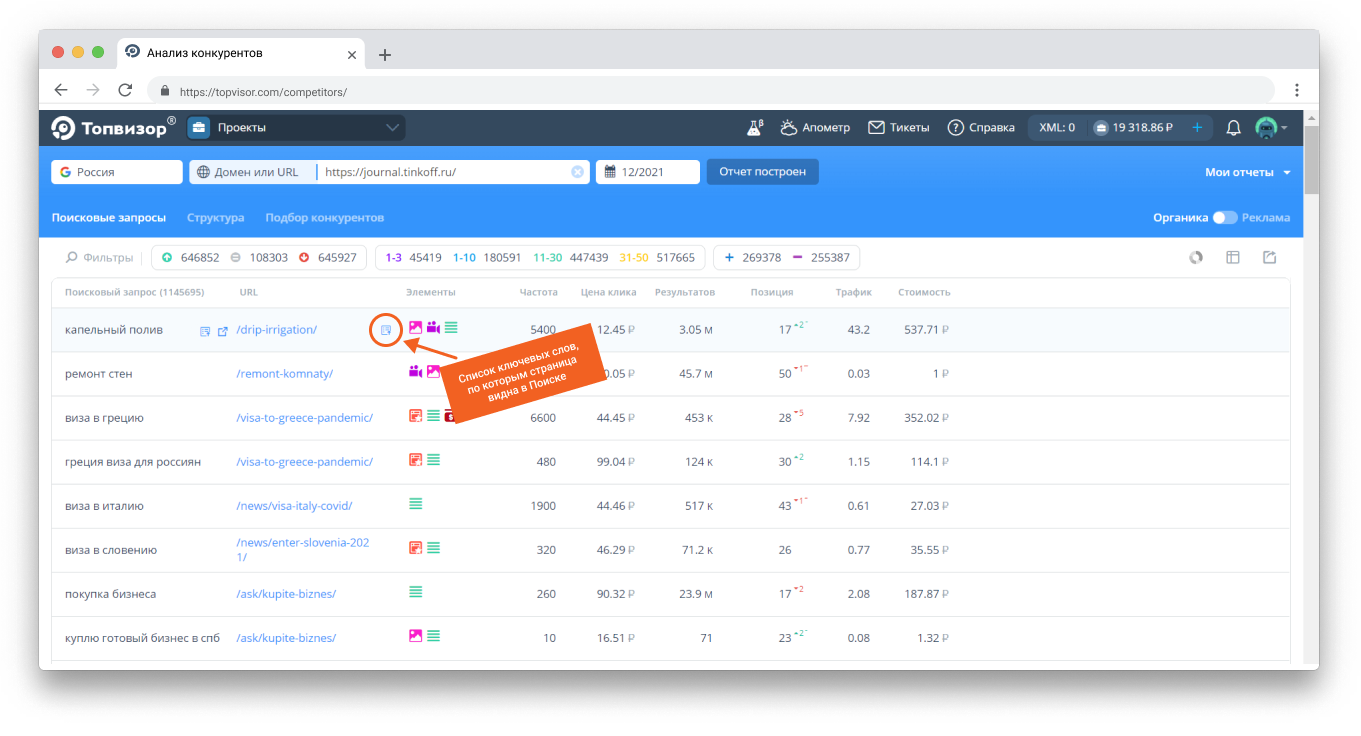Click the Отчет построен button

click(x=762, y=172)
